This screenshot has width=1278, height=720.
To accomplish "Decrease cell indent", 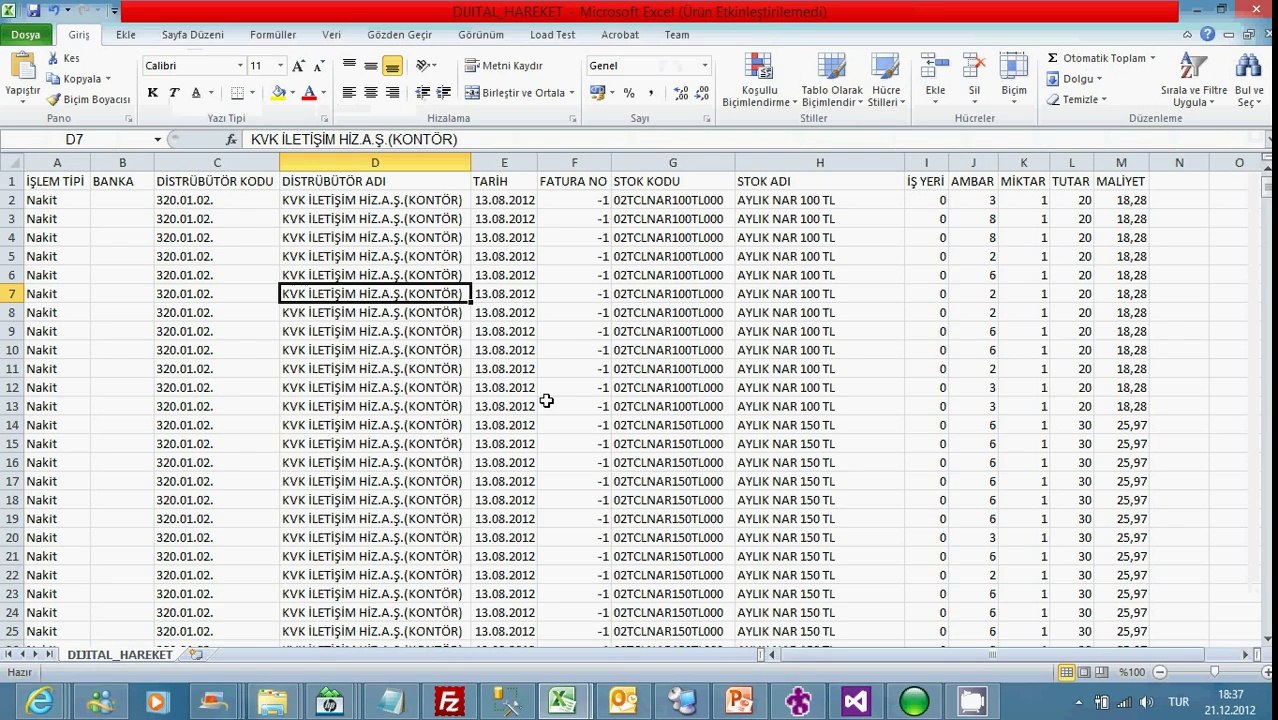I will [423, 92].
